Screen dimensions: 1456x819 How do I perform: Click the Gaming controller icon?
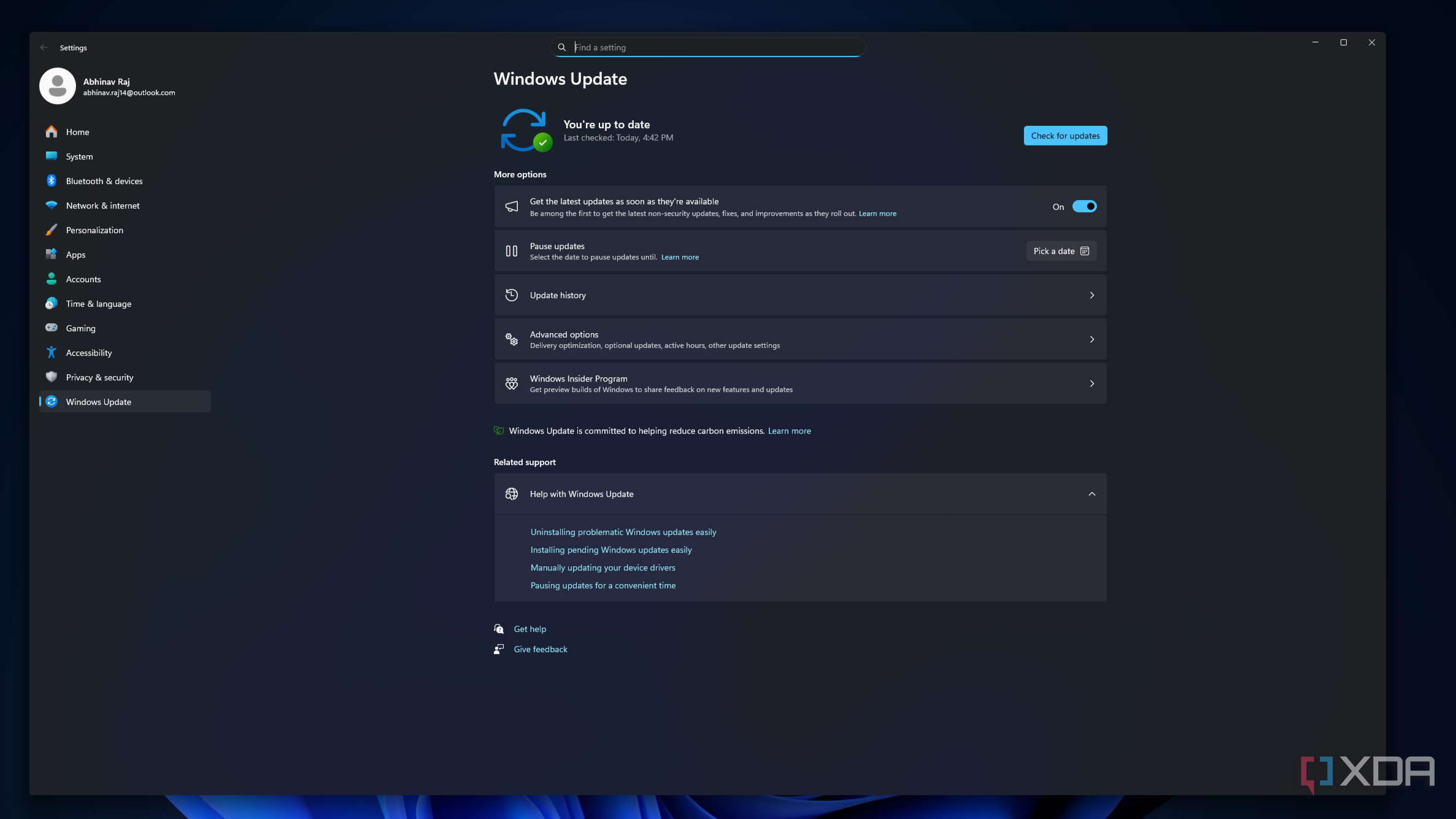(52, 328)
